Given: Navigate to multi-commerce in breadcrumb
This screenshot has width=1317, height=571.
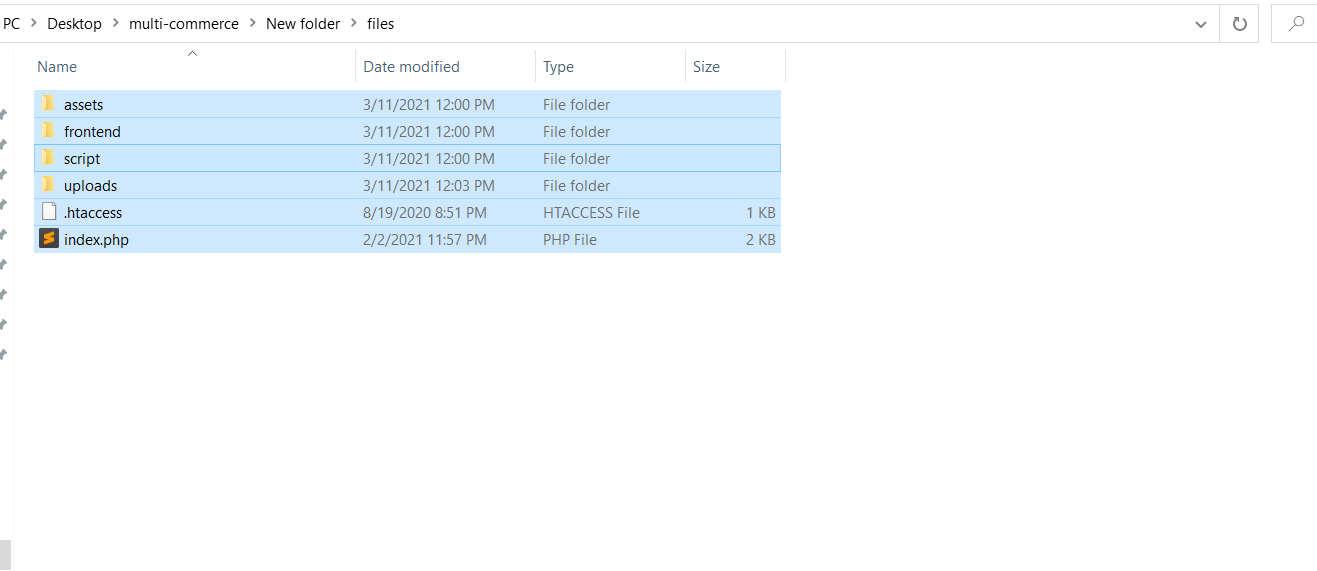Looking at the screenshot, I should tap(184, 24).
